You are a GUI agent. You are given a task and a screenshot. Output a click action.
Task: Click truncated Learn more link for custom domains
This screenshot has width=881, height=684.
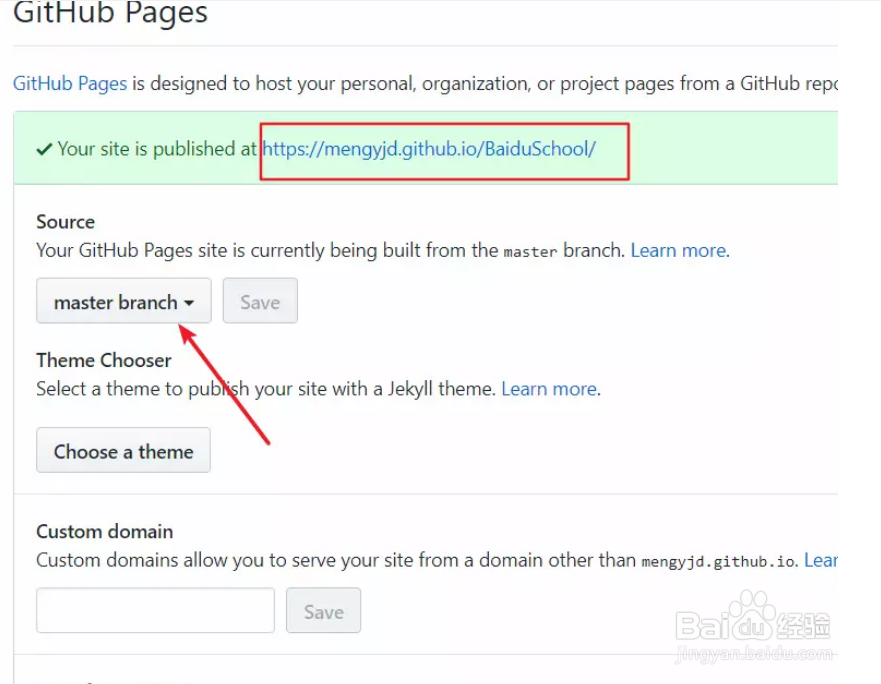821,560
